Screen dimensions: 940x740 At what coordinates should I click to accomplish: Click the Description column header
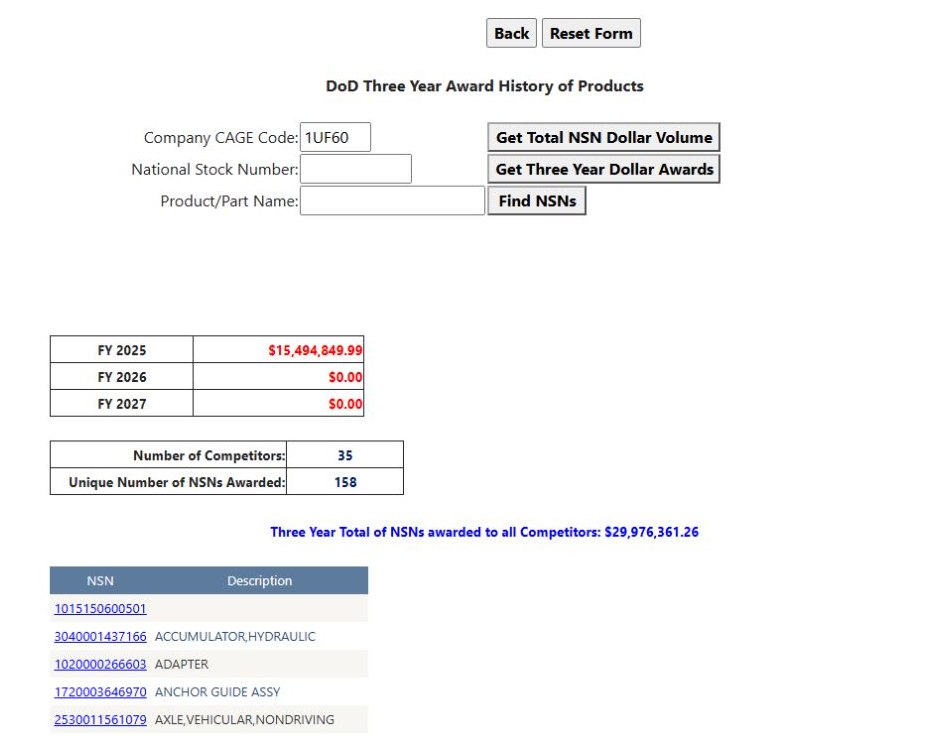(x=260, y=580)
